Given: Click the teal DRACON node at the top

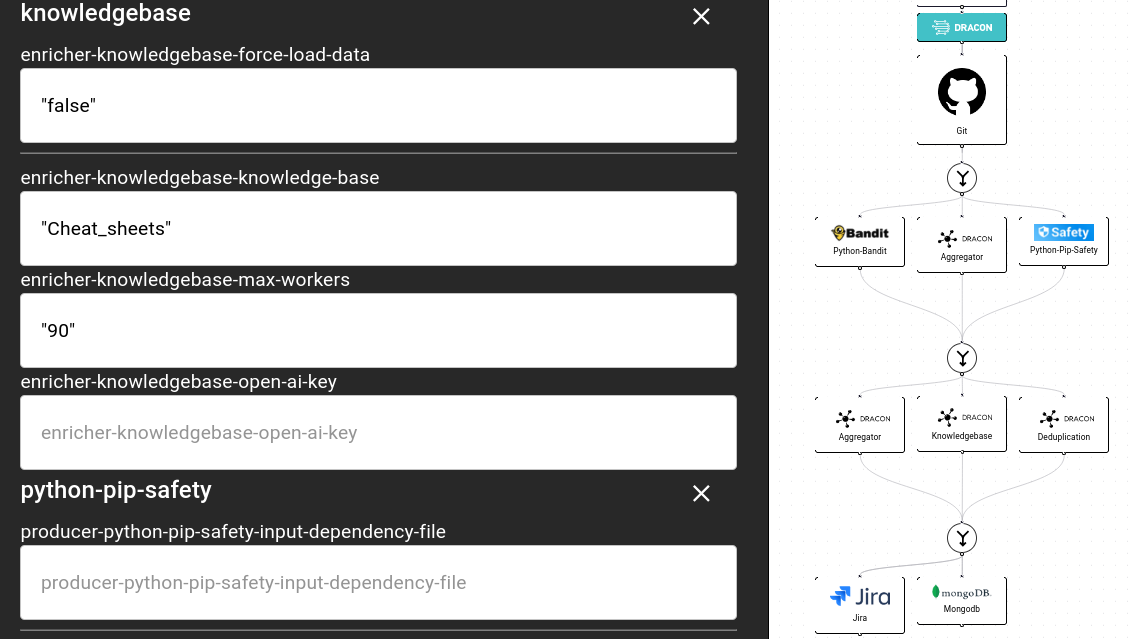Looking at the screenshot, I should point(961,27).
